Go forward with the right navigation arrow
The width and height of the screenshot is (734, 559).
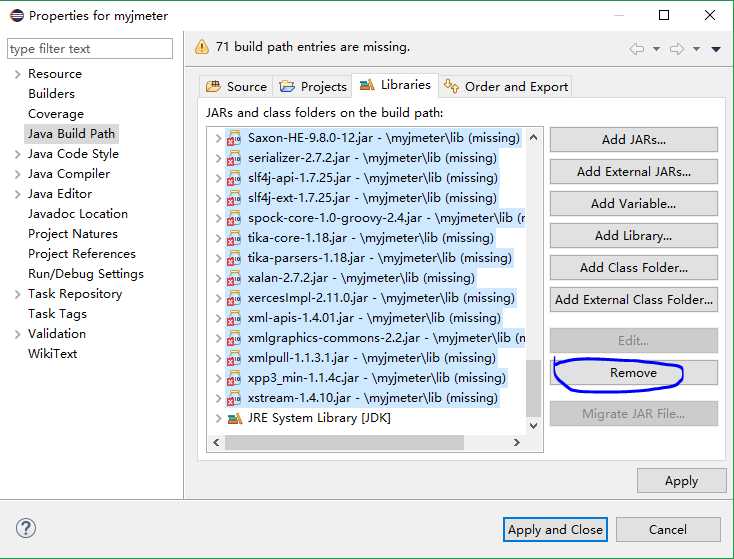pos(677,49)
